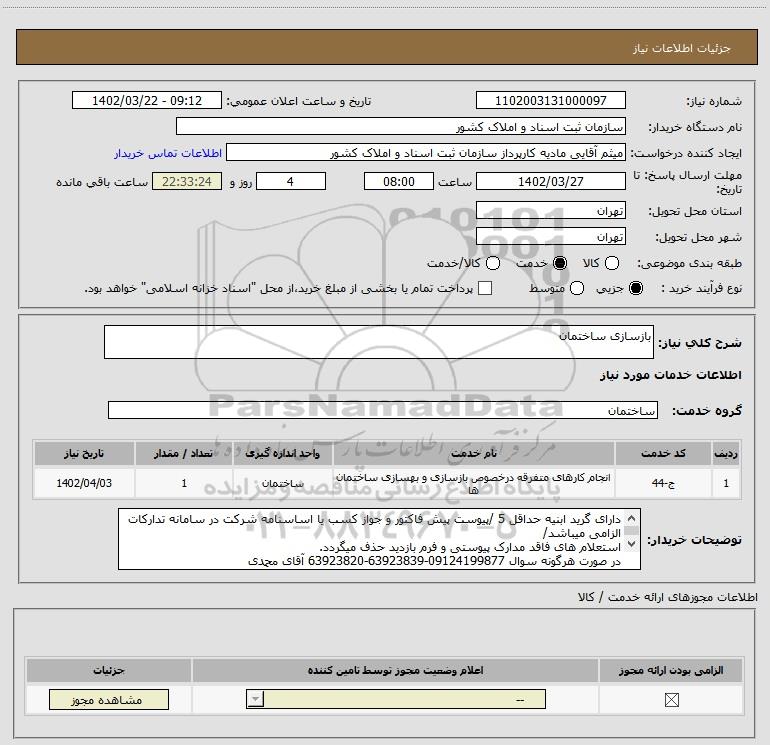Image resolution: width=770 pixels, height=745 pixels.
Task: Click the تعداد / مقدار column header
Action: (184, 453)
